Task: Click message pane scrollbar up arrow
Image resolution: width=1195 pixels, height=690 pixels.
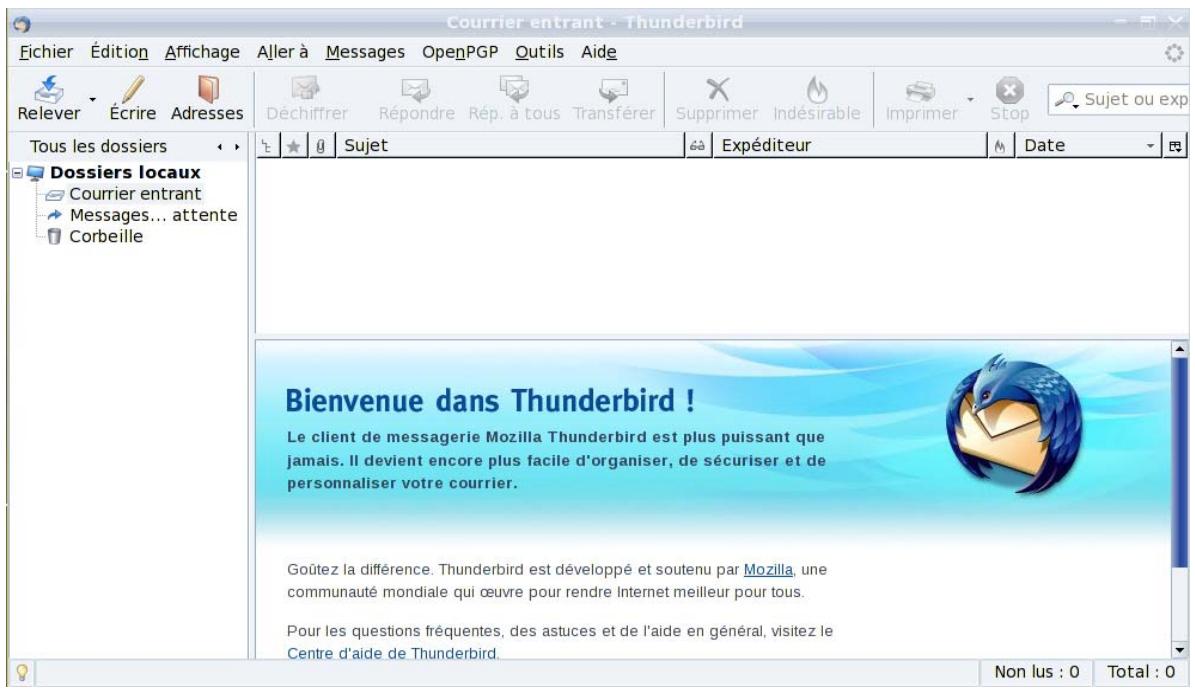Action: pyautogui.click(x=1180, y=350)
